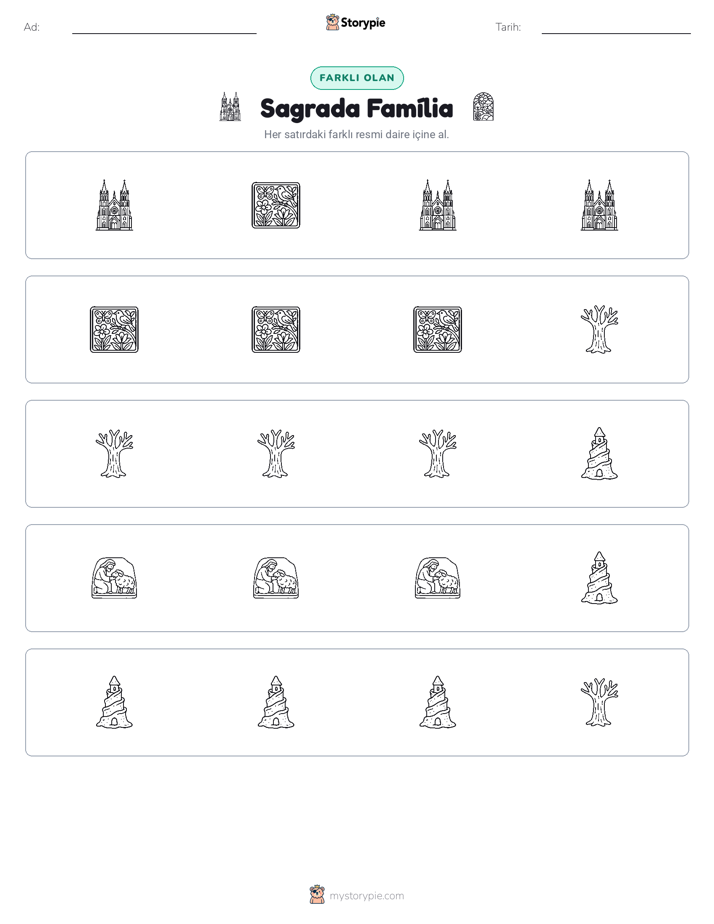Click the cathedral icon beside the title
The height and width of the screenshot is (924, 714).
pyautogui.click(x=230, y=107)
